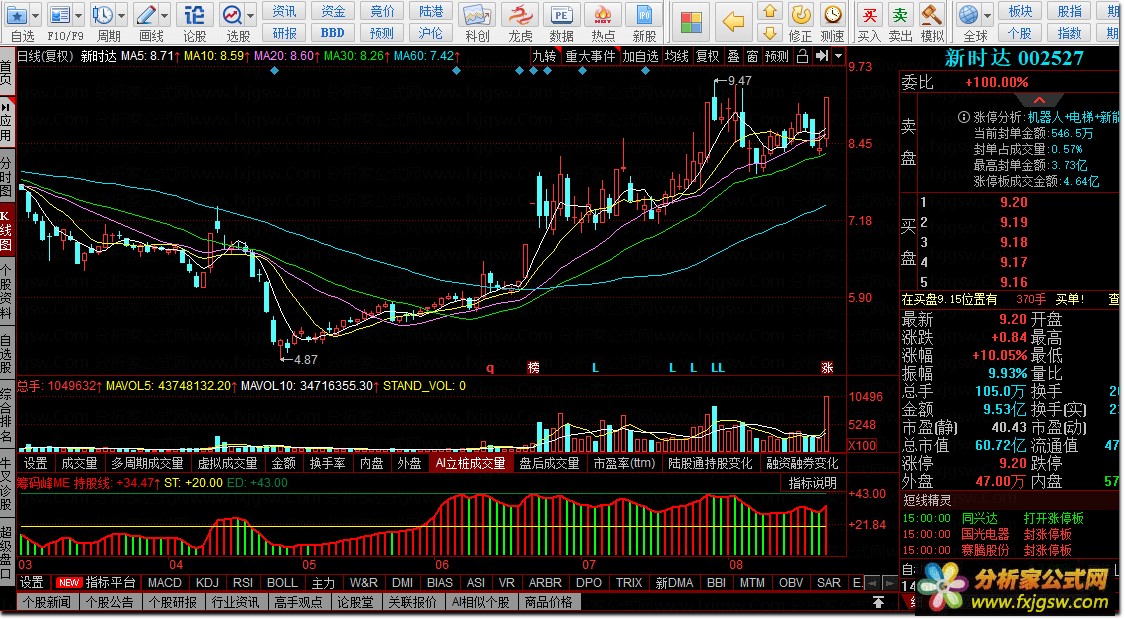Open the 自选 watchlist icon
The height and width of the screenshot is (619, 1125).
pyautogui.click(x=17, y=14)
